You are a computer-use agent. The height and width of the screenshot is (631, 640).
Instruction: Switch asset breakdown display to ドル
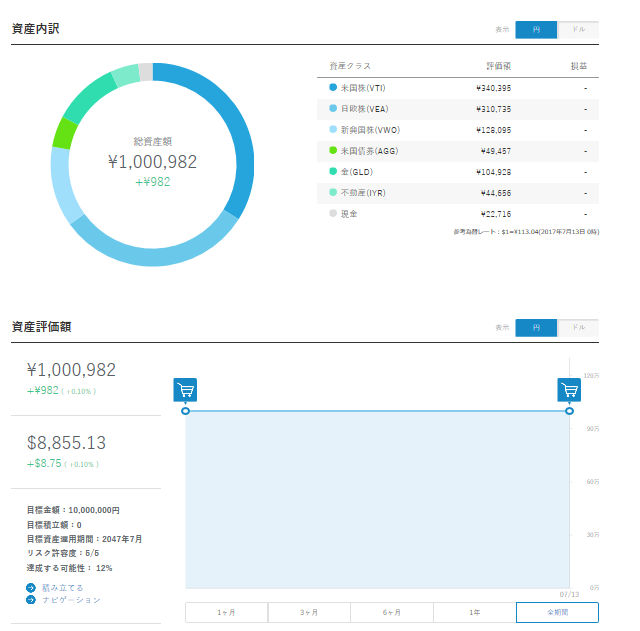(x=578, y=30)
